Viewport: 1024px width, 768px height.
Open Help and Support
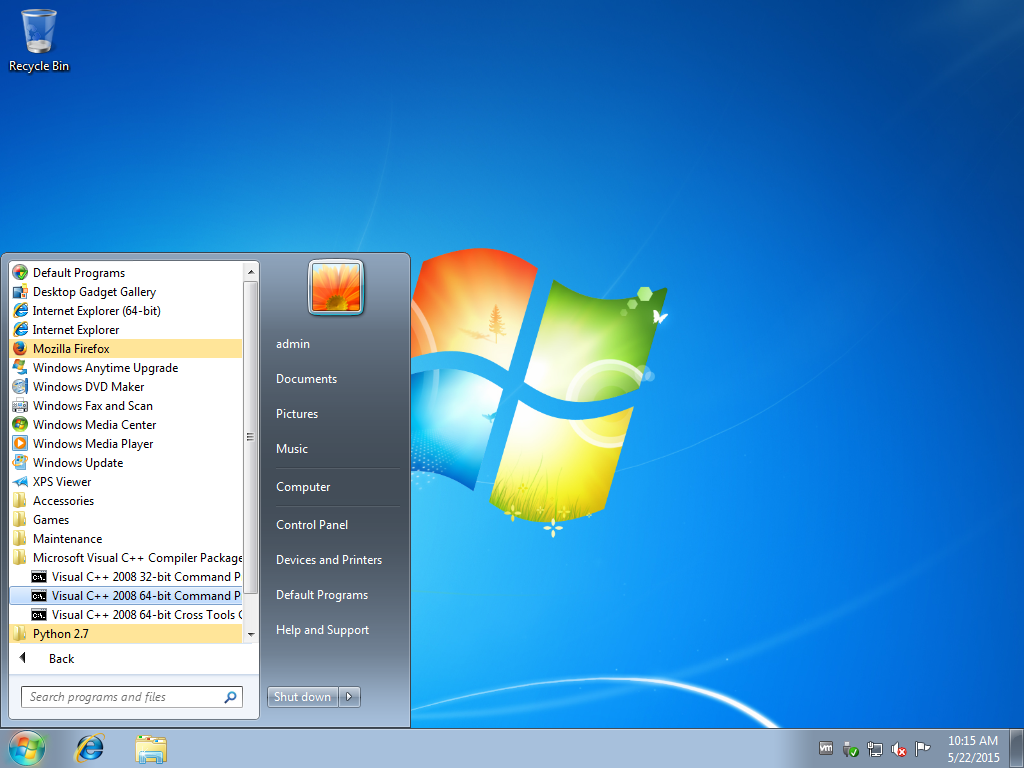point(322,630)
